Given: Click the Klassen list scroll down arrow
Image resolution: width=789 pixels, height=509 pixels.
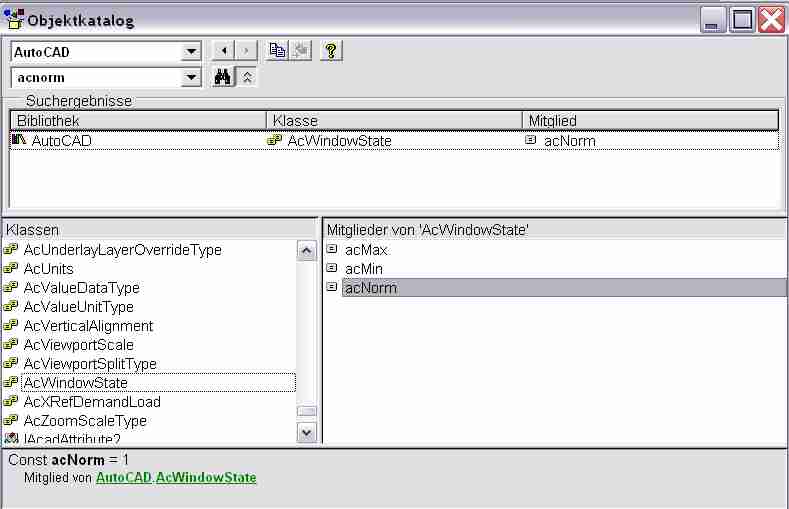Looking at the screenshot, I should click(307, 433).
